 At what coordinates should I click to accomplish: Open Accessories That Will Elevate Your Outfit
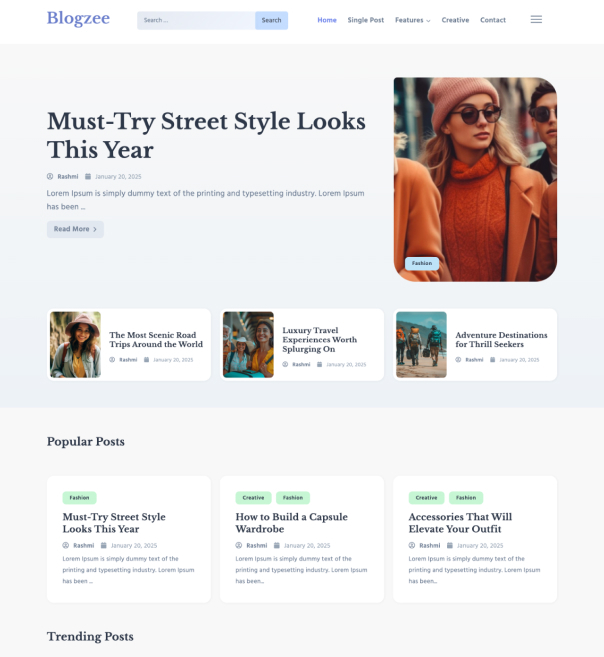click(x=460, y=523)
